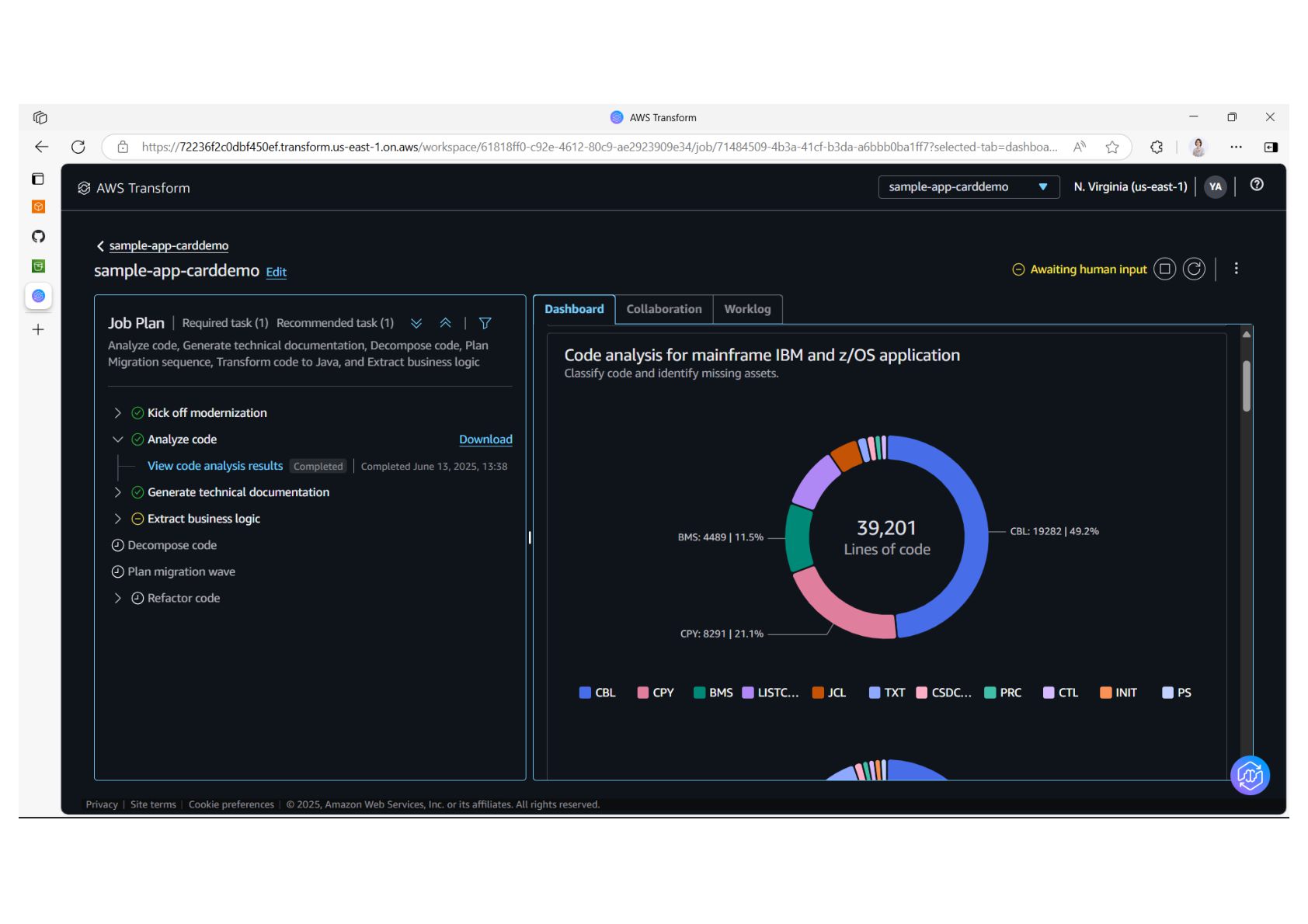
Task: Expand all Job Plan steps
Action: point(416,323)
